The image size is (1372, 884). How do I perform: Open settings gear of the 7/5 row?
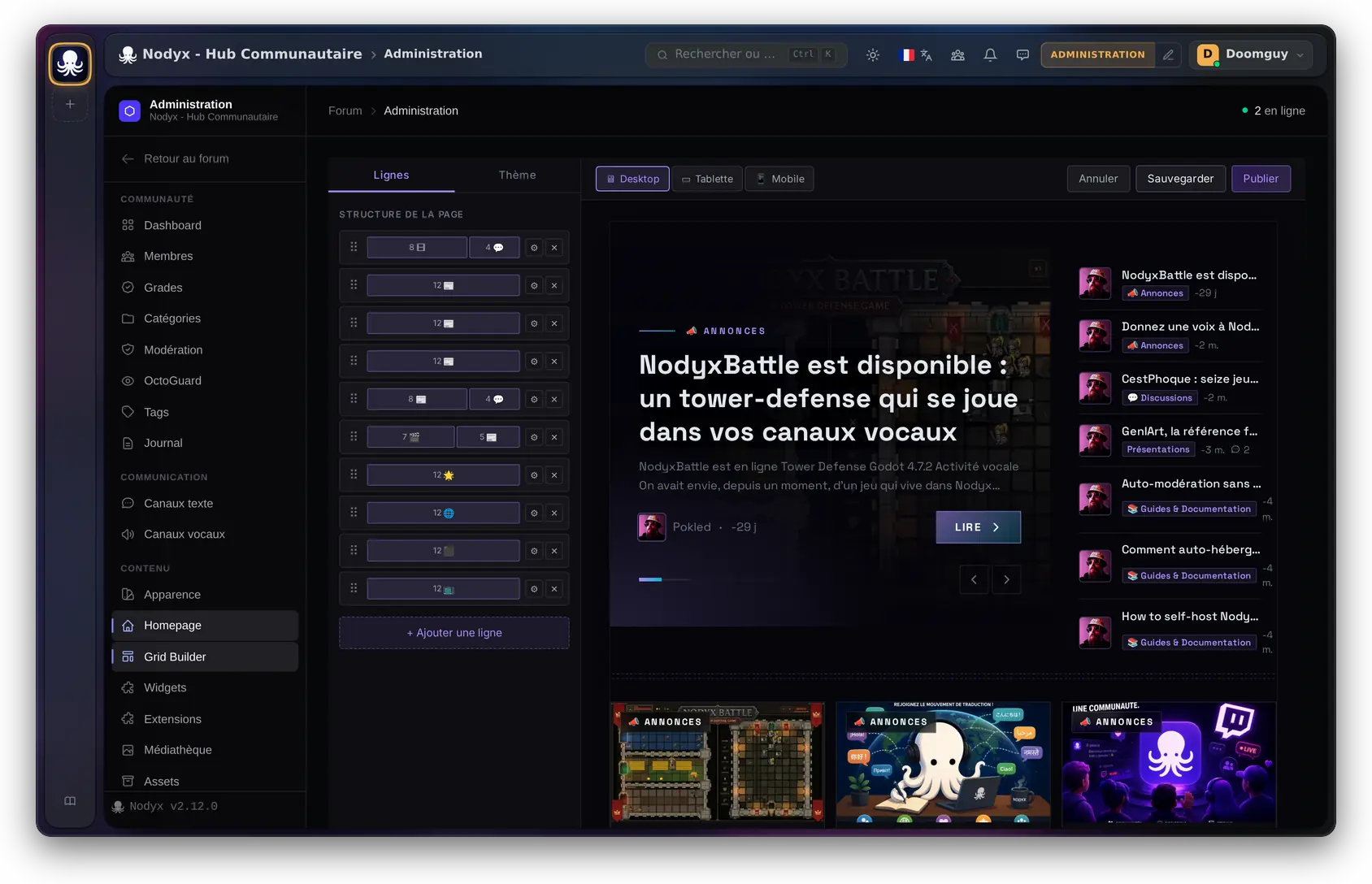point(534,437)
